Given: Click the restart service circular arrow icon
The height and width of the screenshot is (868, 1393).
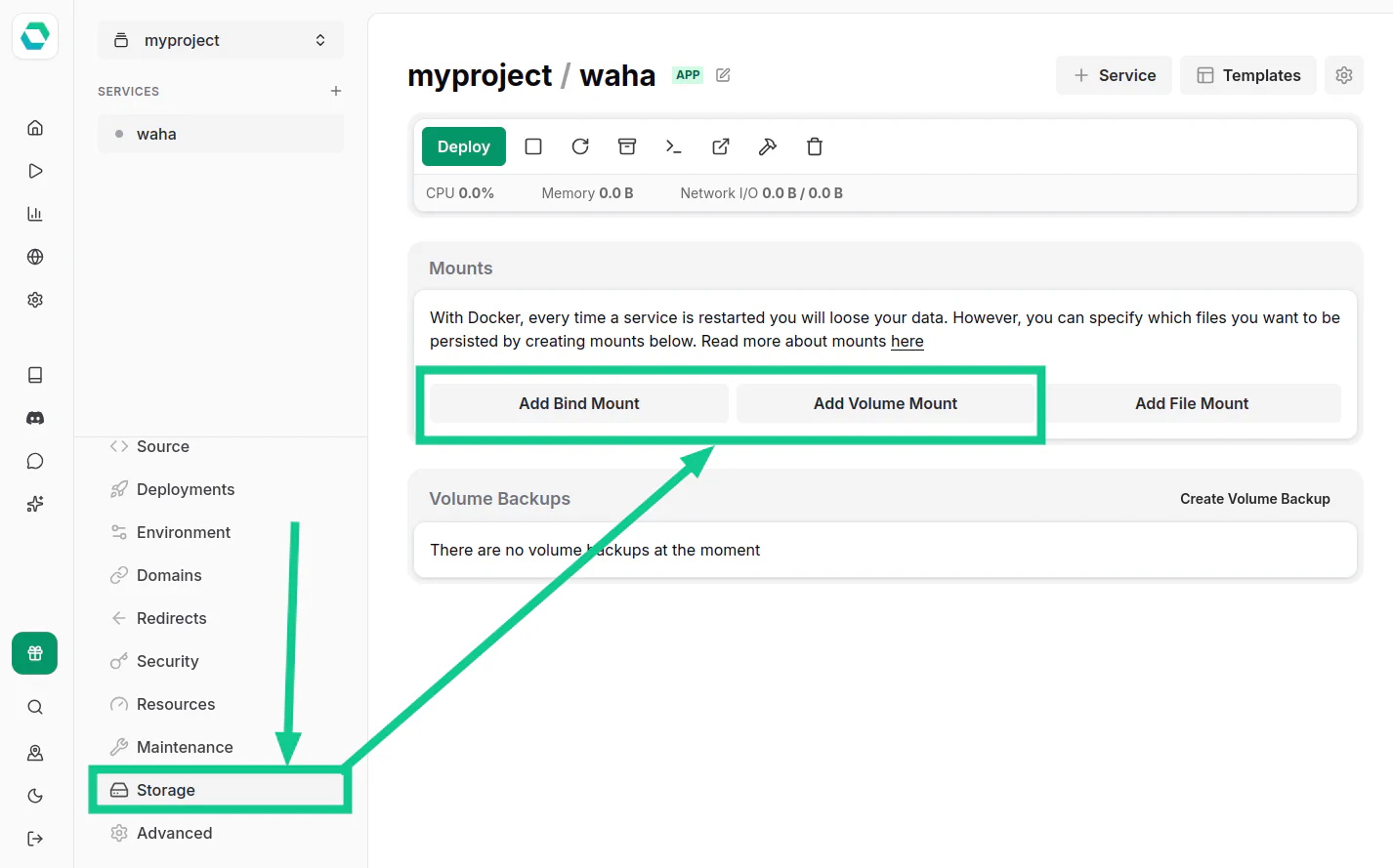Looking at the screenshot, I should [580, 146].
